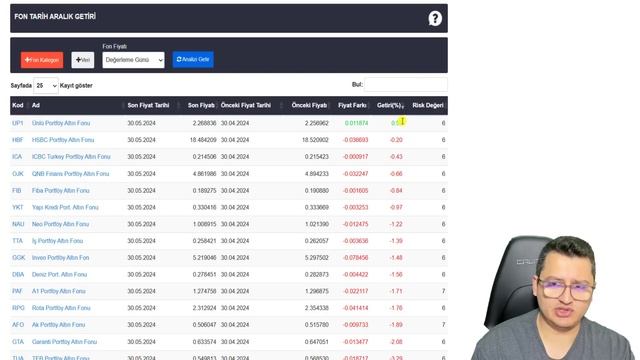Open the İş Portföy Altın Fonu link
The height and width of the screenshot is (360, 640).
[x=57, y=241]
